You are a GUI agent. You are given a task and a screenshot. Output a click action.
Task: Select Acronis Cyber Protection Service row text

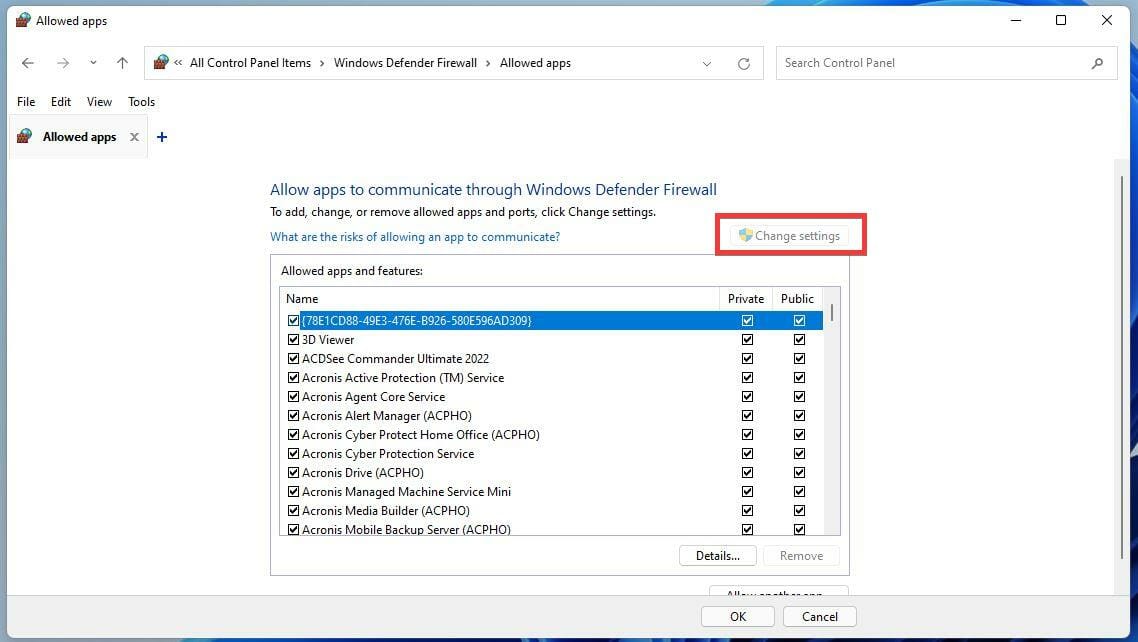[388, 453]
